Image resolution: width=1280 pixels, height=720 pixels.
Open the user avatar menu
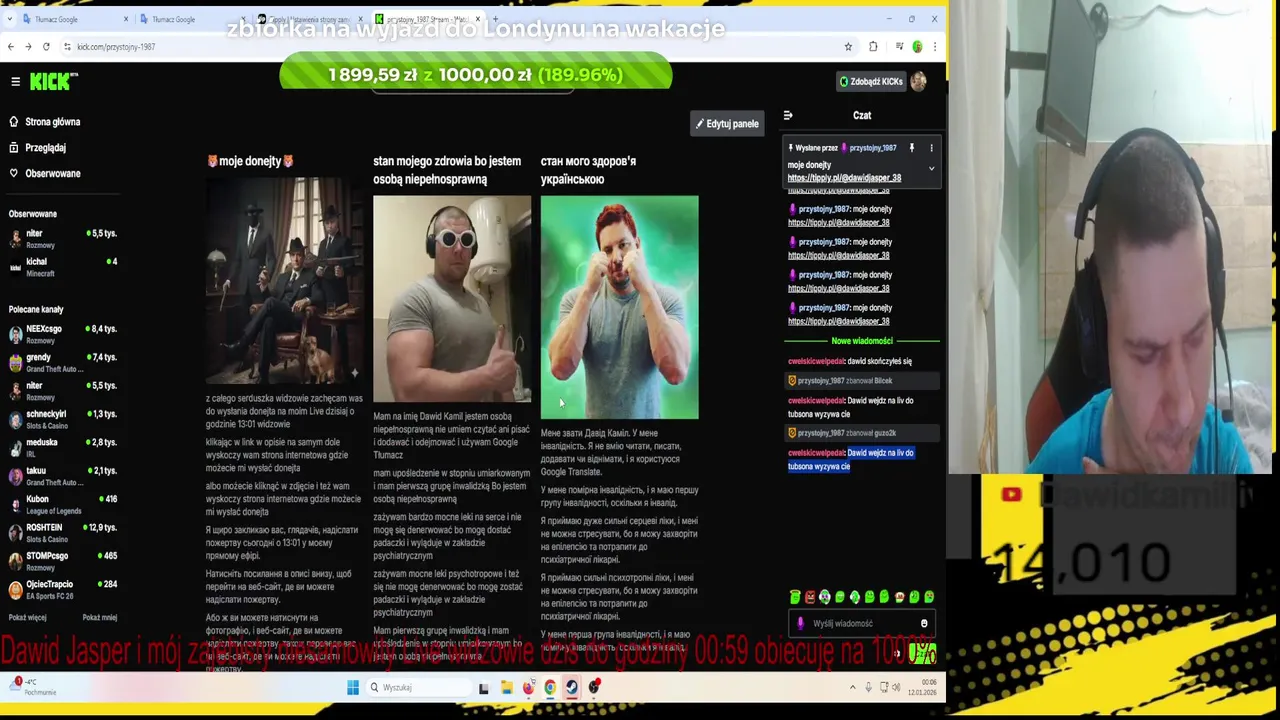918,81
